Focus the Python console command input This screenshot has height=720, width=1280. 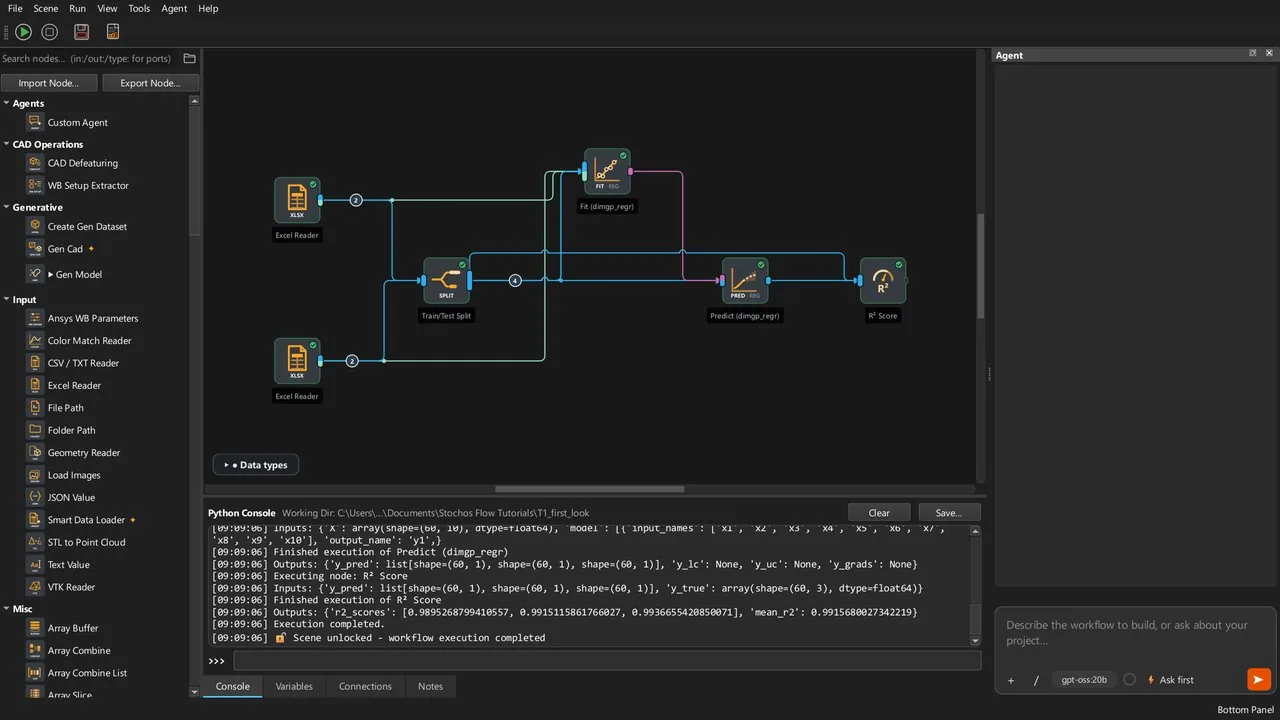(x=607, y=661)
